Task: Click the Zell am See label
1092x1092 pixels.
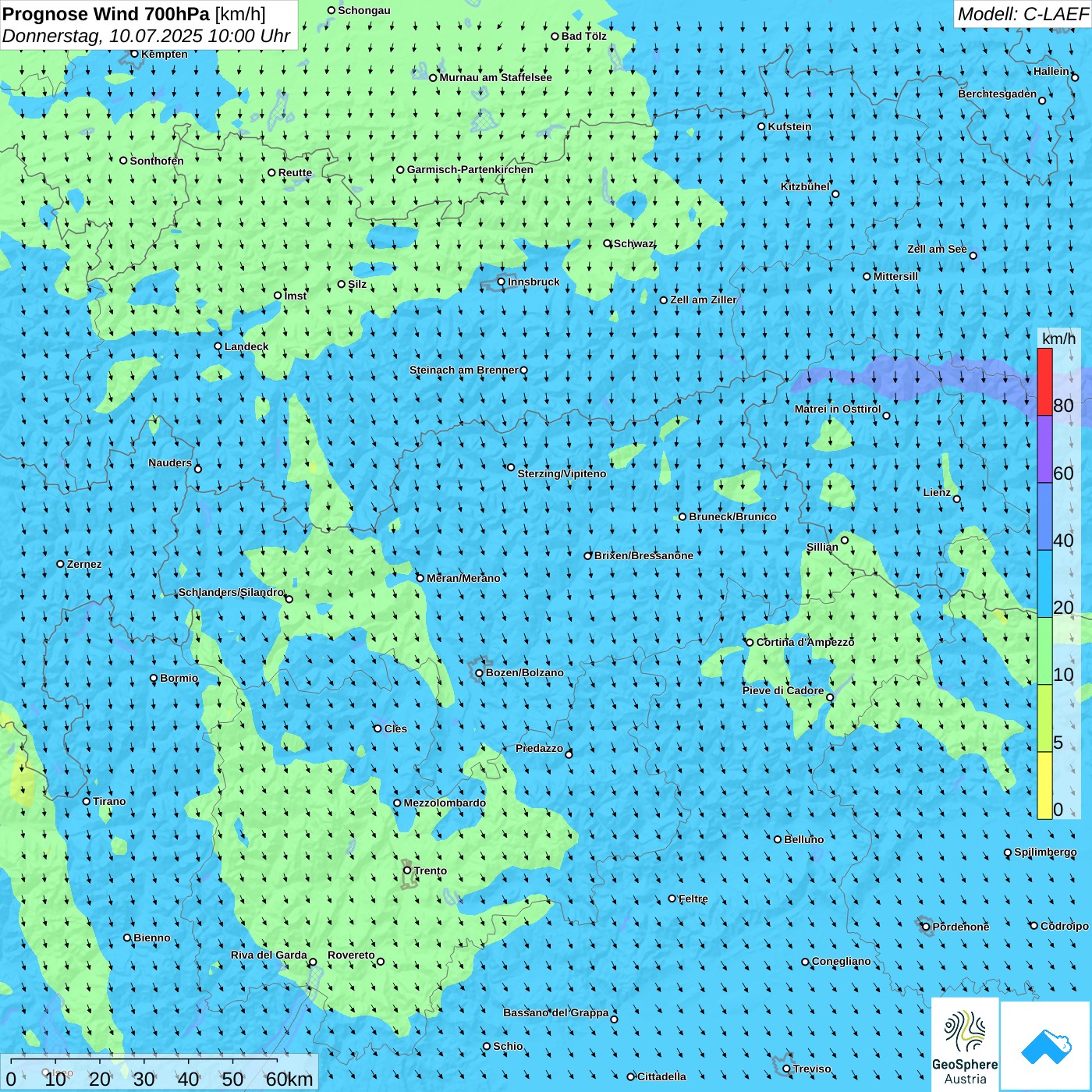Action: tap(937, 249)
